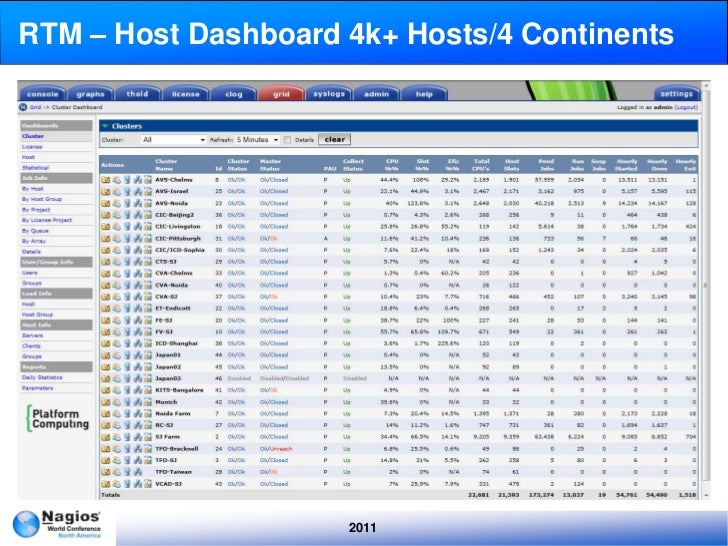
Task: Click the Logout link
Action: (686, 107)
